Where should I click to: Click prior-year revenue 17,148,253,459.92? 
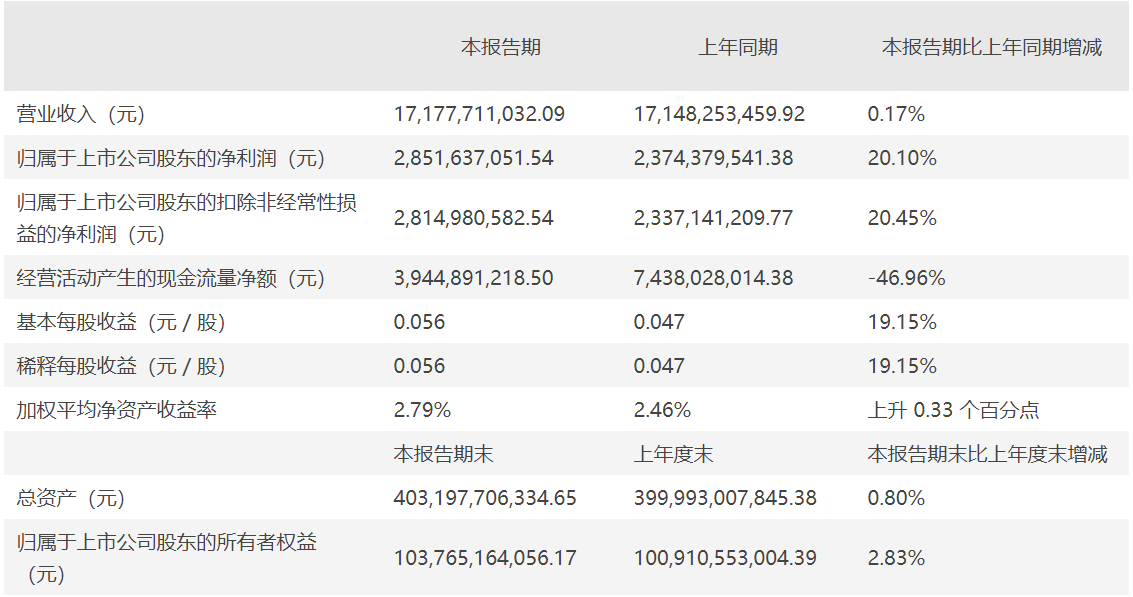point(719,114)
